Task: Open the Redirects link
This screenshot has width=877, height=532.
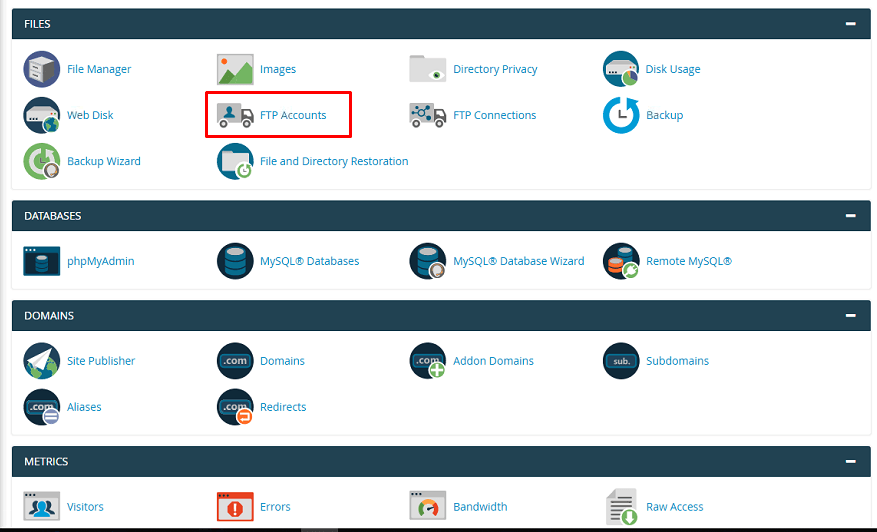Action: (x=283, y=407)
